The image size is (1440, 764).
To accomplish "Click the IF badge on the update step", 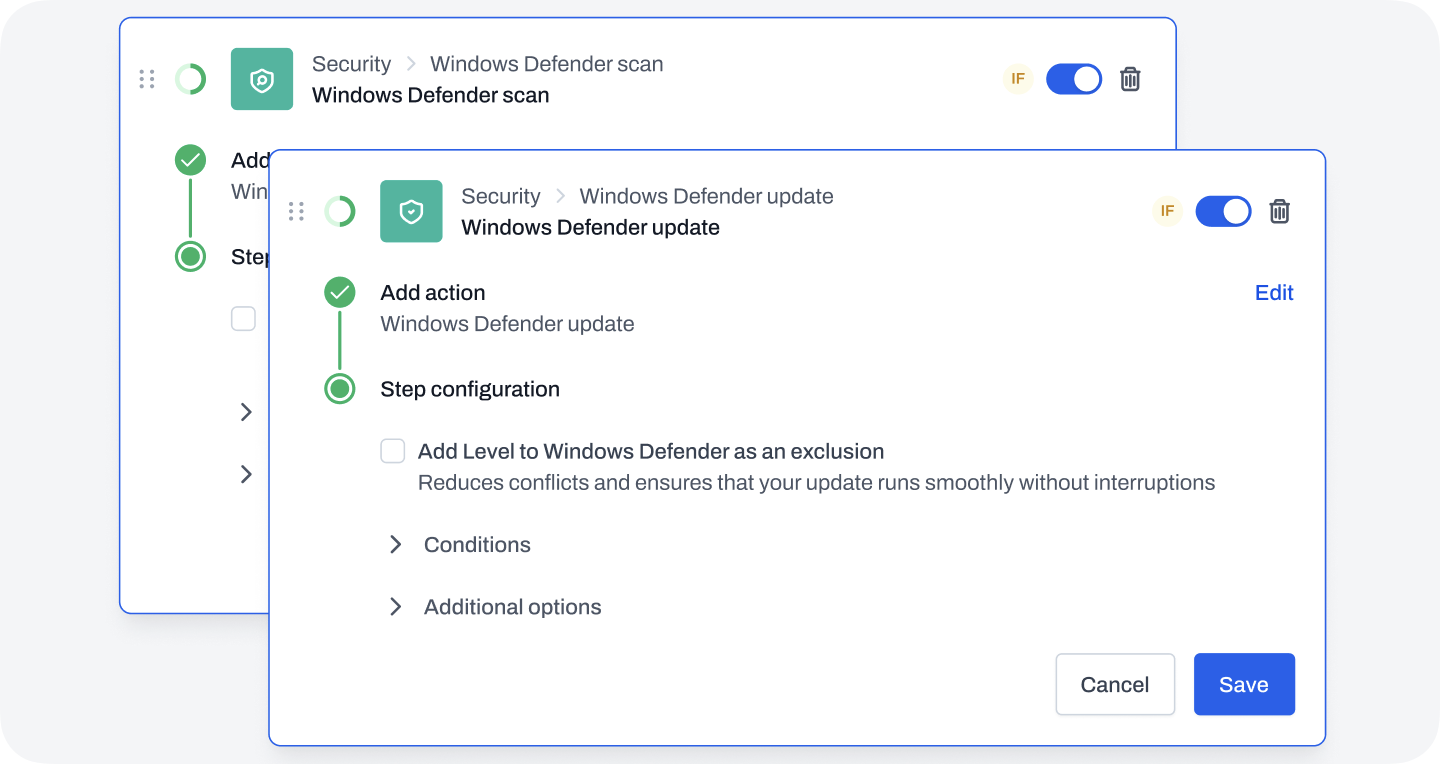I will (1167, 211).
